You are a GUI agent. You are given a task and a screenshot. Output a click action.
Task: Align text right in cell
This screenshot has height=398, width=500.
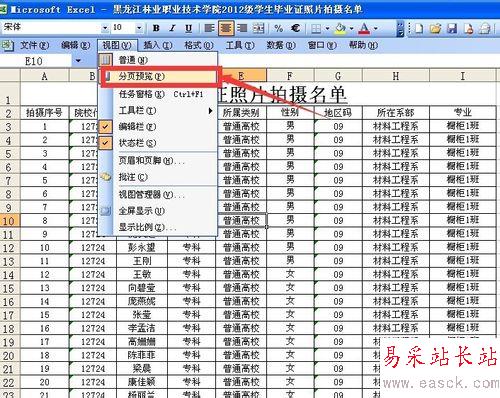coord(242,28)
